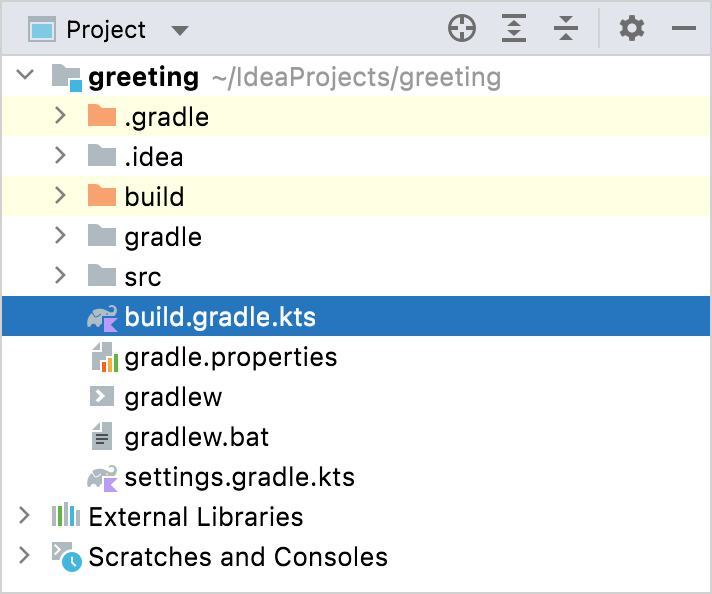The image size is (712, 594).
Task: Click the .idea folder icon
Action: [x=102, y=155]
